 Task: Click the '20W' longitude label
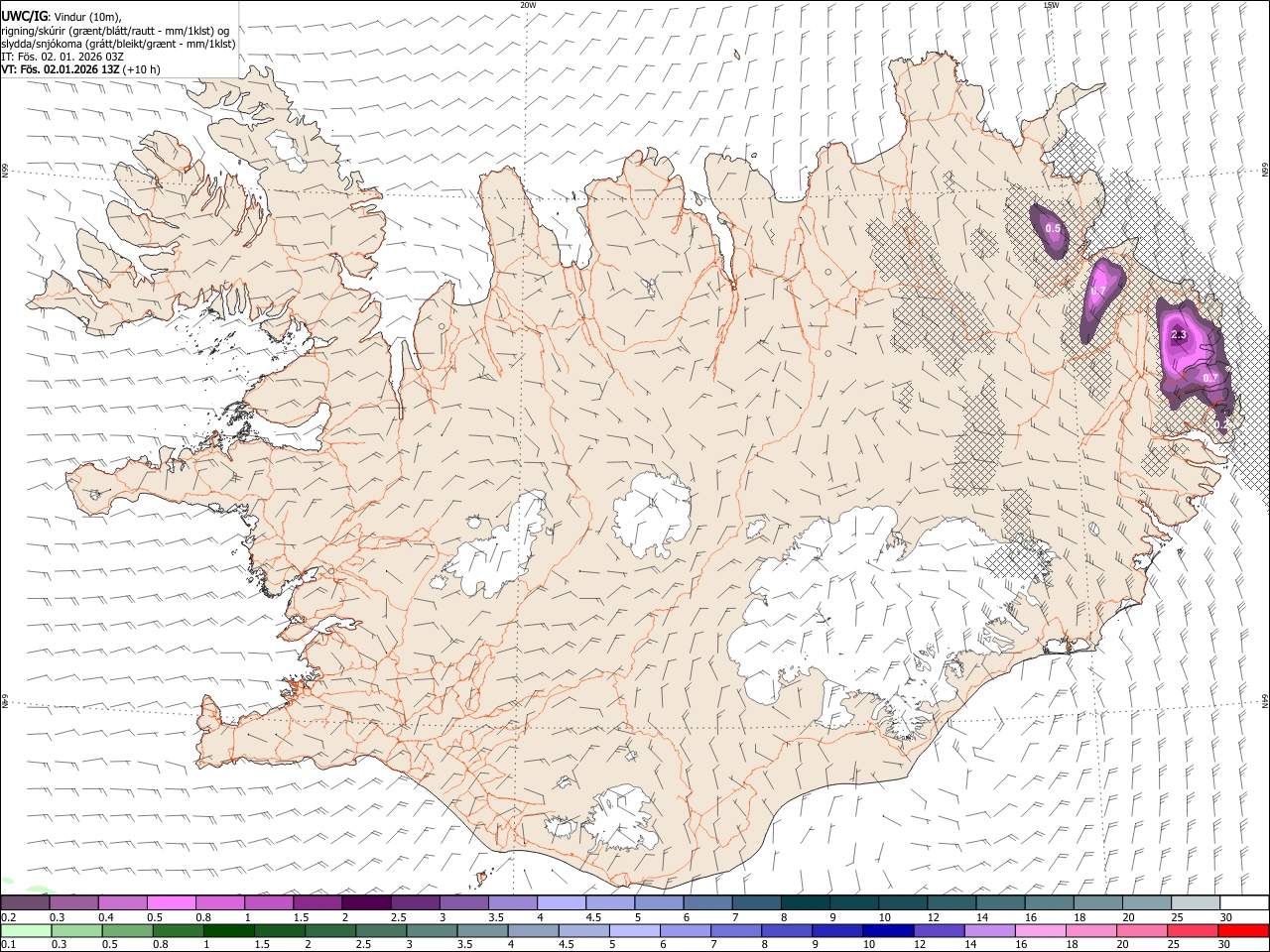pos(528,5)
